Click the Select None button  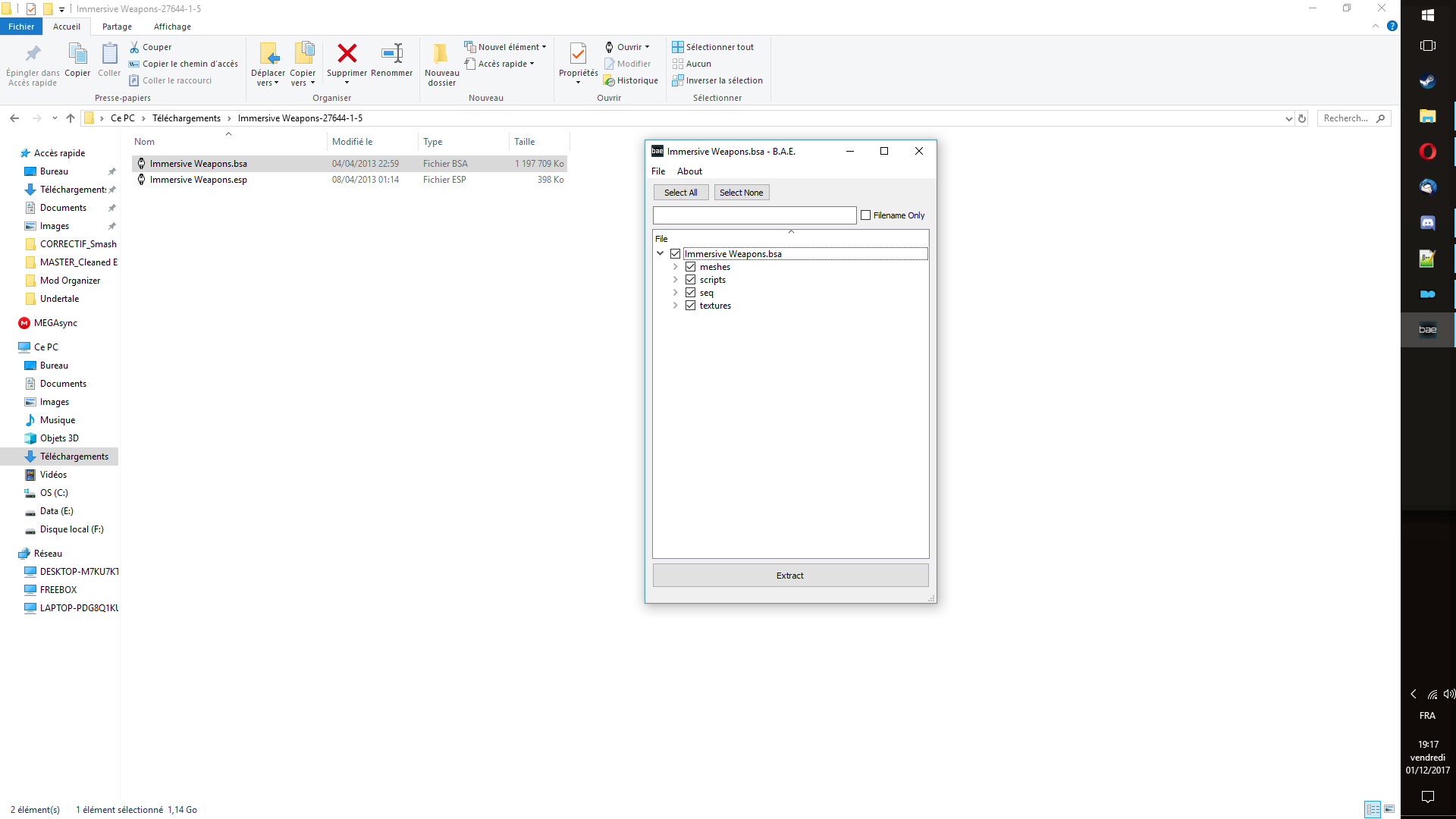coord(742,193)
